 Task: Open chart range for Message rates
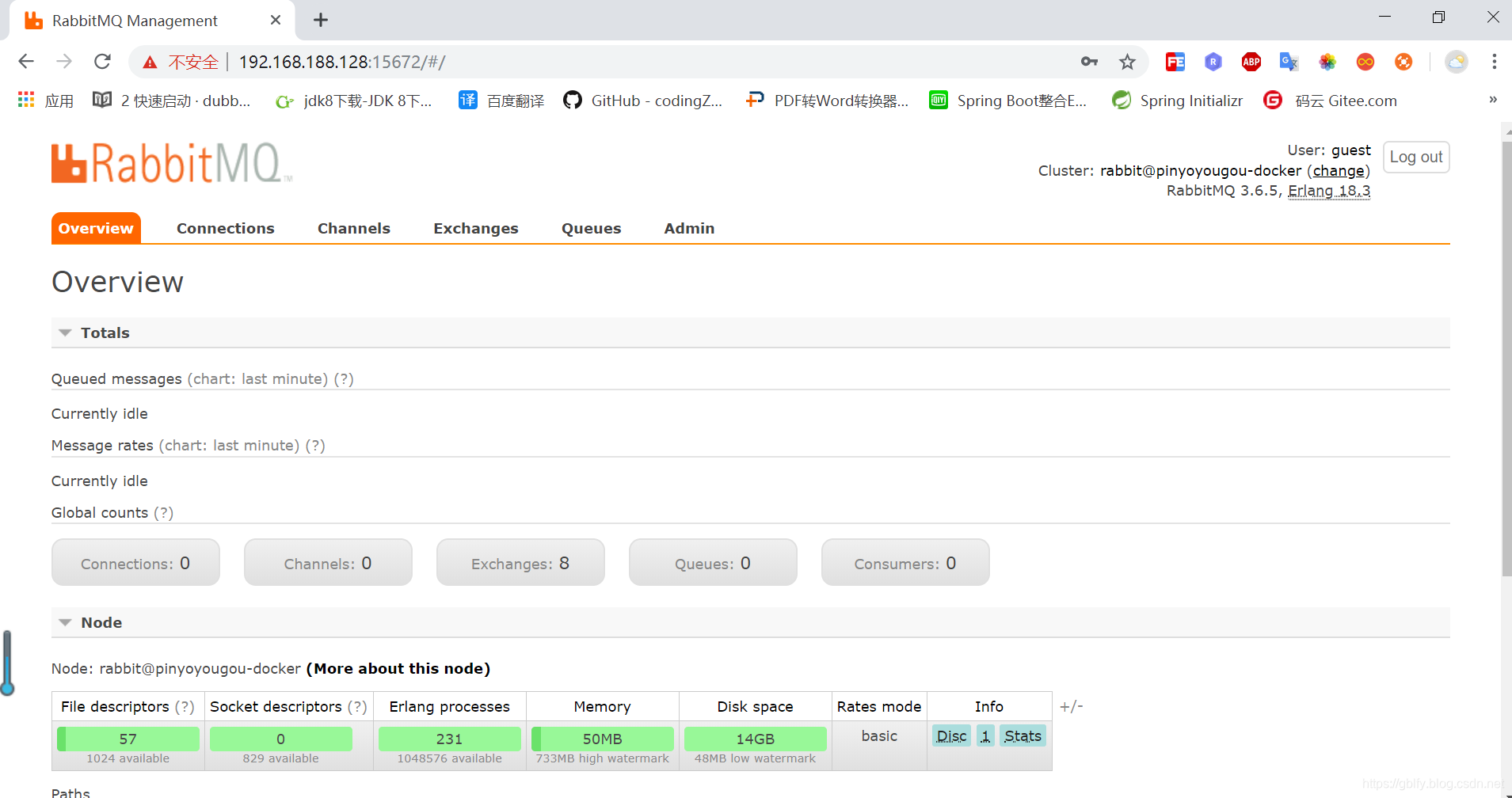coord(229,446)
